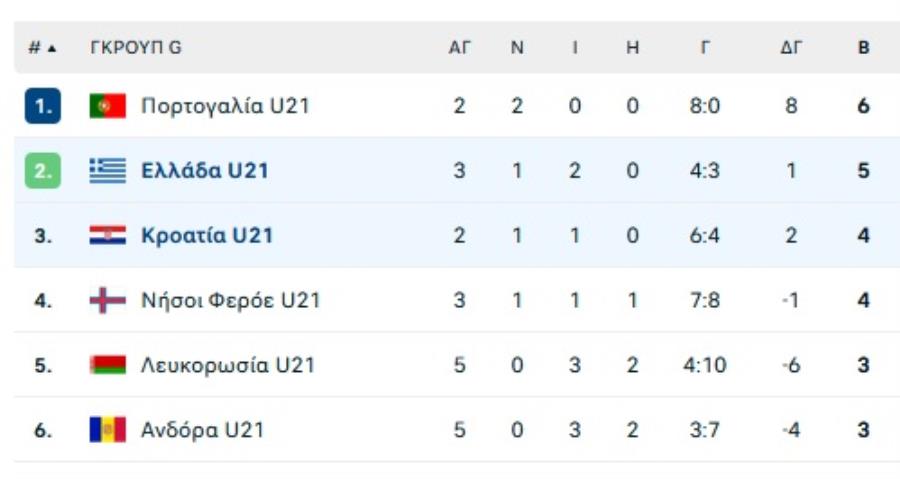Click the B points column header

click(x=863, y=48)
